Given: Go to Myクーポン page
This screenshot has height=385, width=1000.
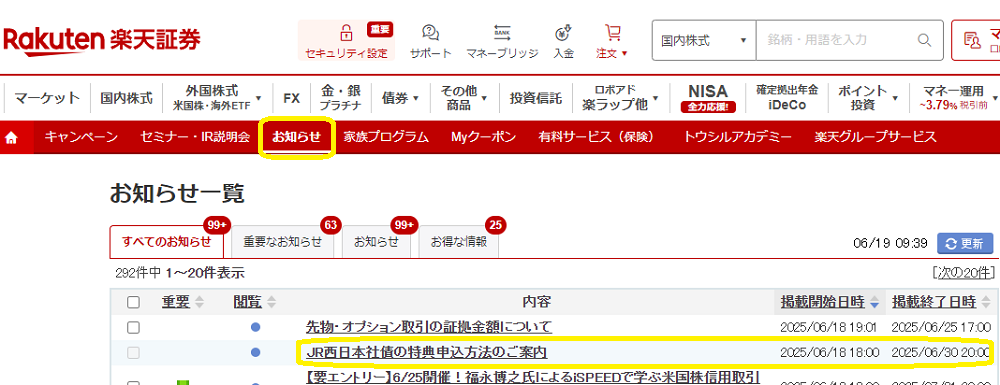Looking at the screenshot, I should [x=483, y=137].
